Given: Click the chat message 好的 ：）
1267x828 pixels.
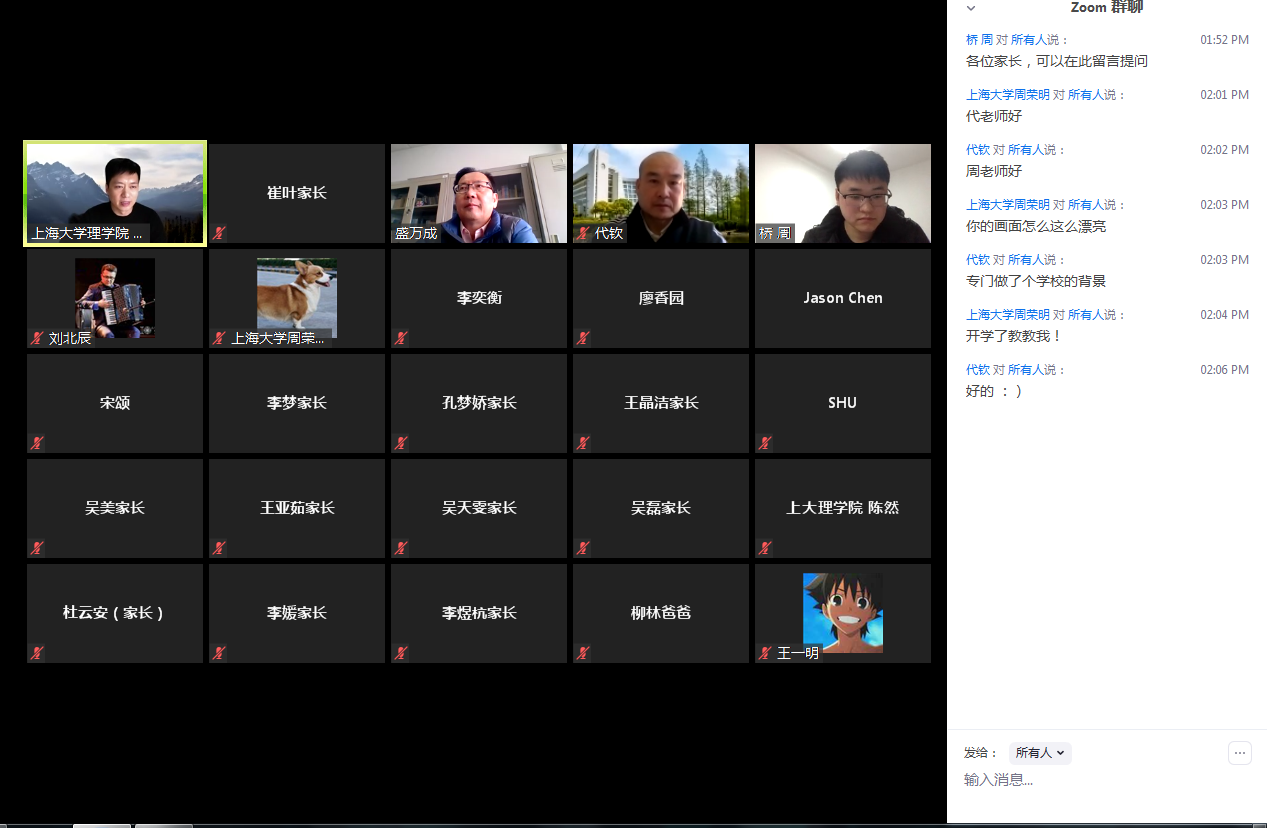Looking at the screenshot, I should [994, 391].
